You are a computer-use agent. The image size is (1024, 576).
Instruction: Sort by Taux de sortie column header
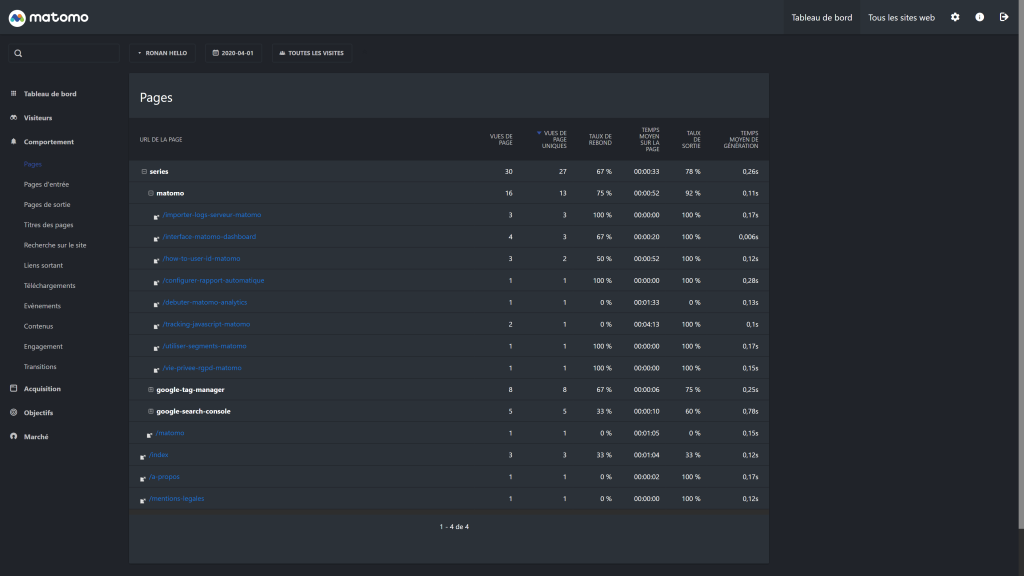point(693,140)
